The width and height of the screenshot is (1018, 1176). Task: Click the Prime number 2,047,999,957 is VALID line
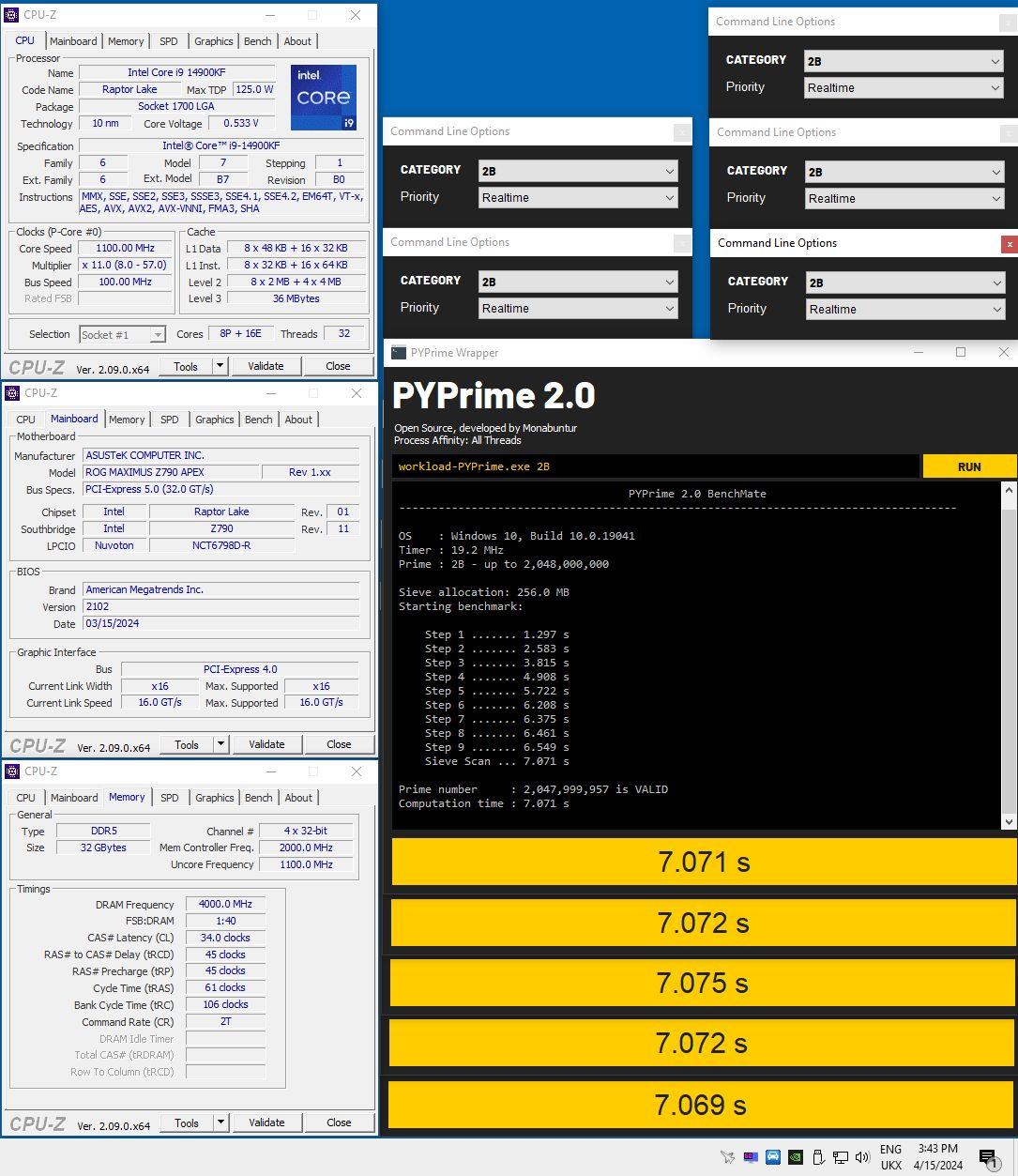tap(533, 789)
